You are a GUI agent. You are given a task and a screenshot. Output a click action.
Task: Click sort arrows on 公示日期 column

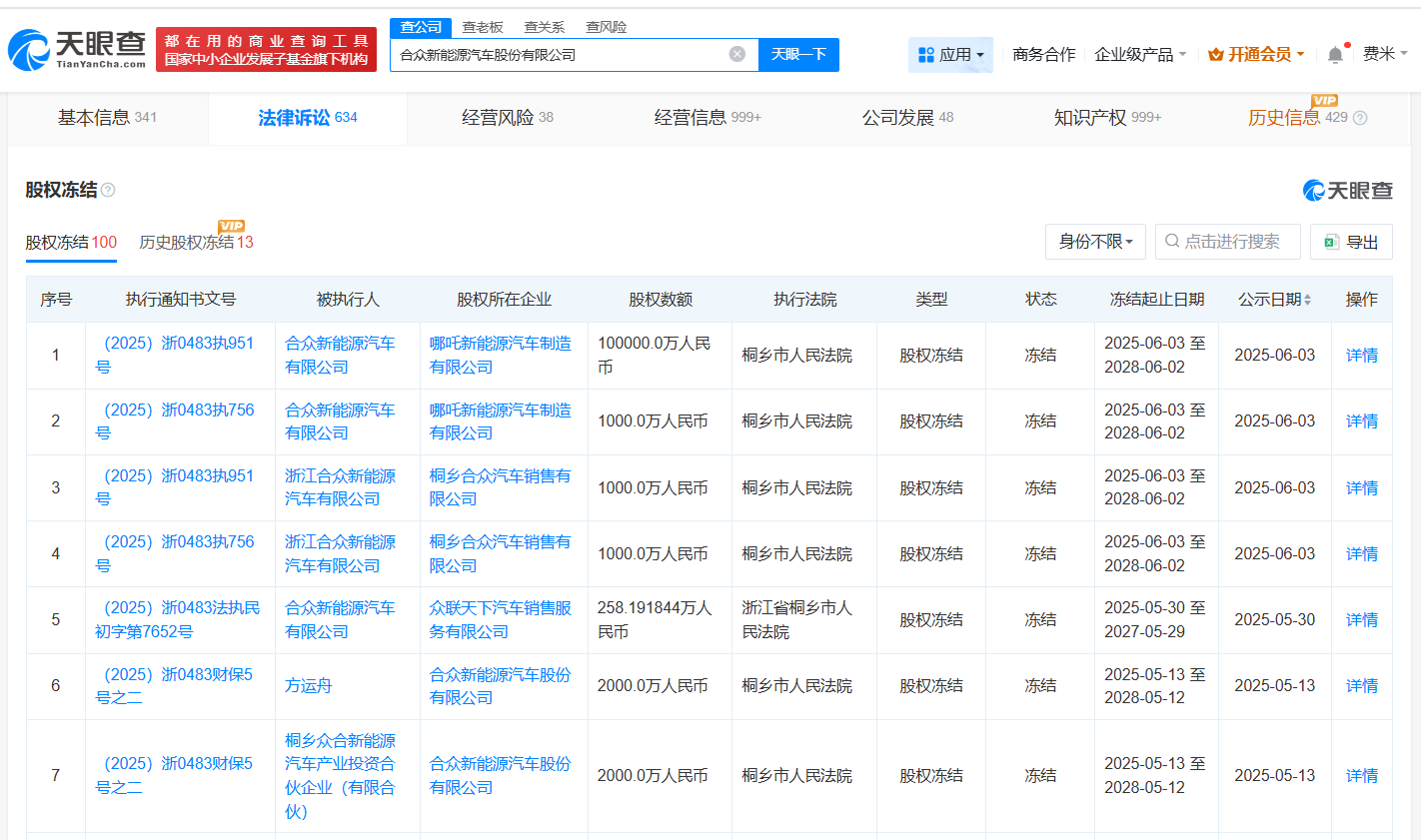[x=1308, y=300]
